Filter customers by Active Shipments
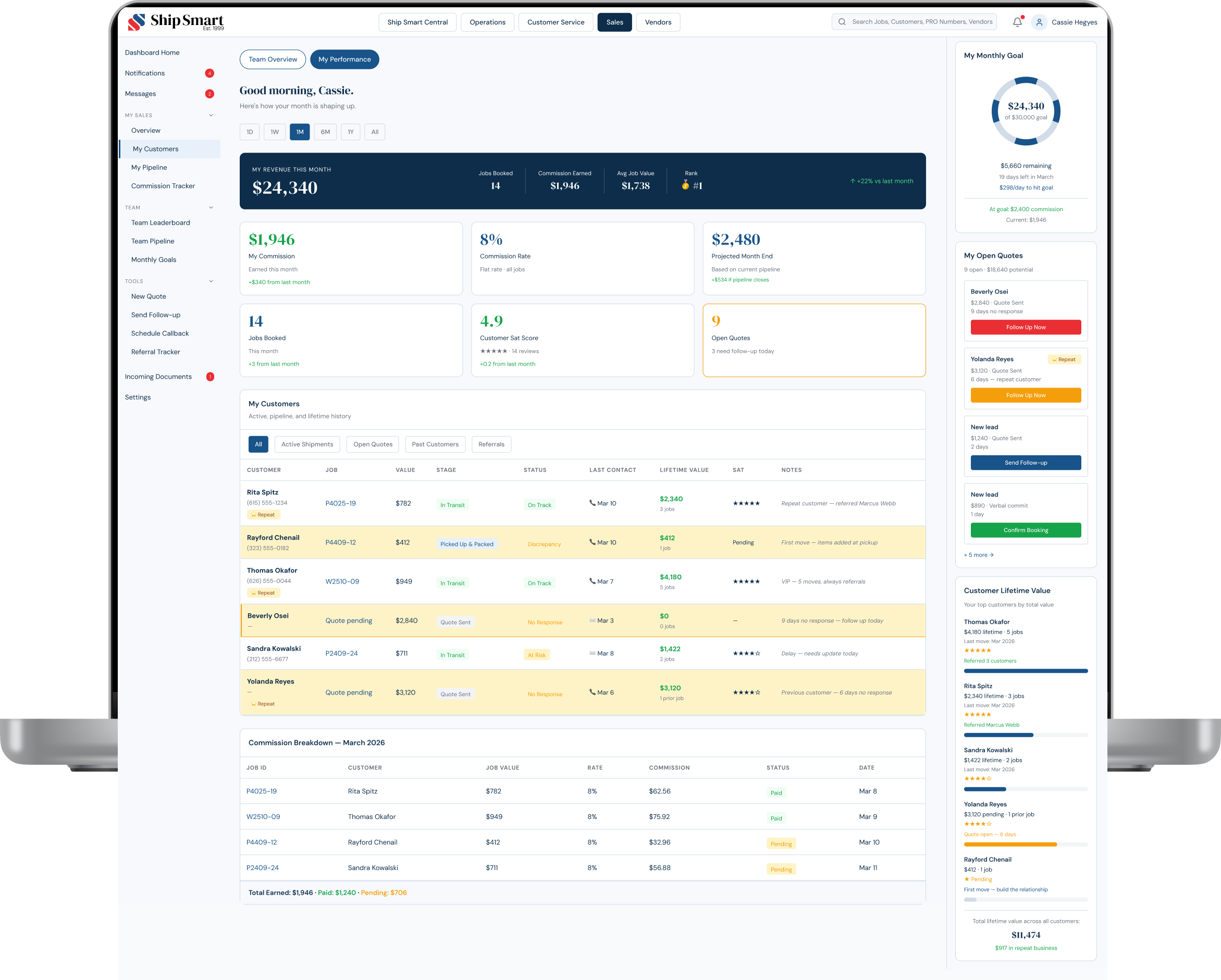The width and height of the screenshot is (1221, 980). pyautogui.click(x=307, y=444)
